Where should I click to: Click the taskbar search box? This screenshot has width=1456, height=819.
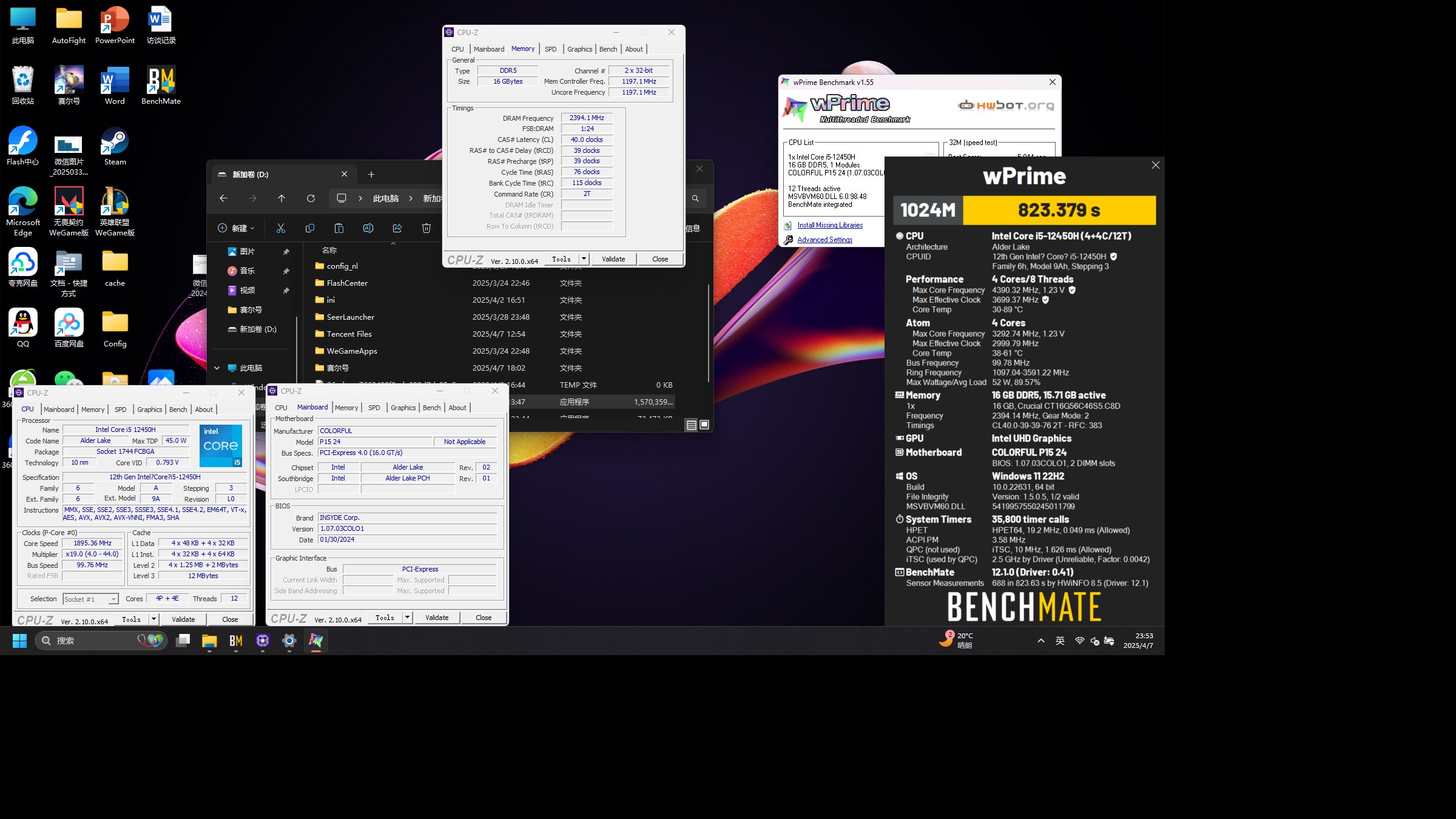point(101,641)
